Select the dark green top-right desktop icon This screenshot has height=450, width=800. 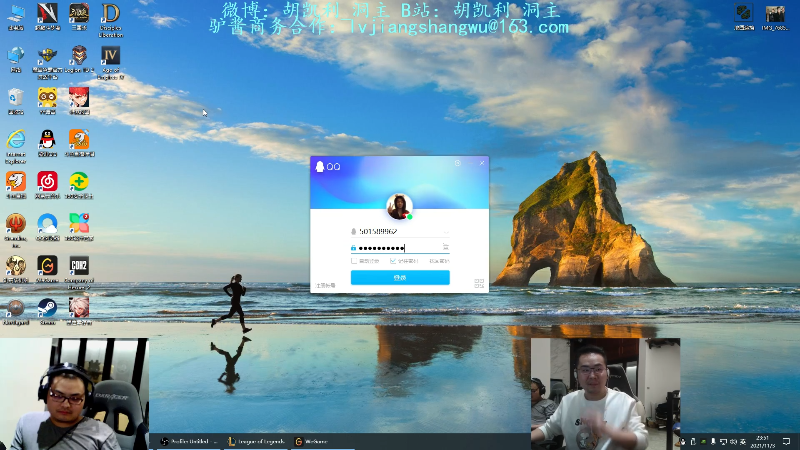744,17
